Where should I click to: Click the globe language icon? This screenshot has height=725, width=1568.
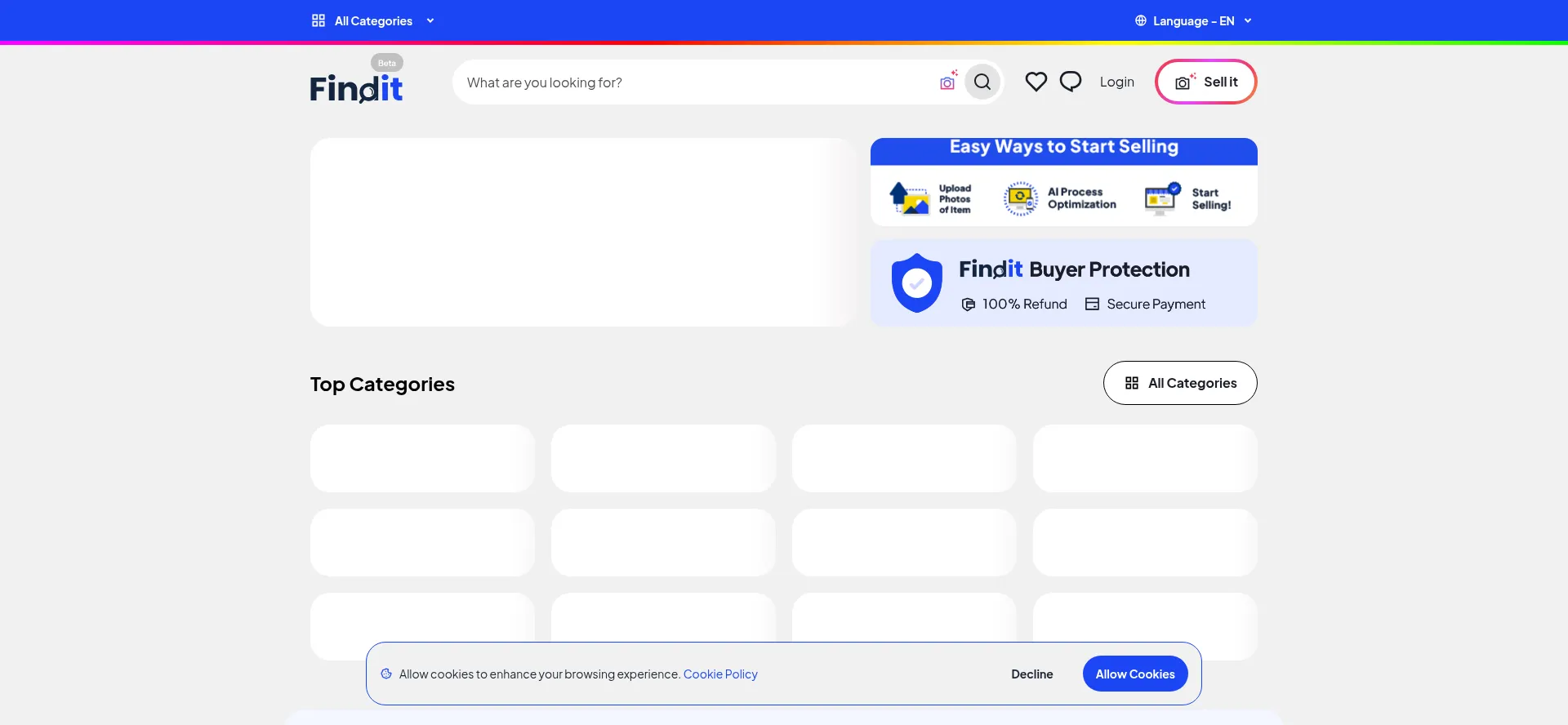coord(1141,20)
